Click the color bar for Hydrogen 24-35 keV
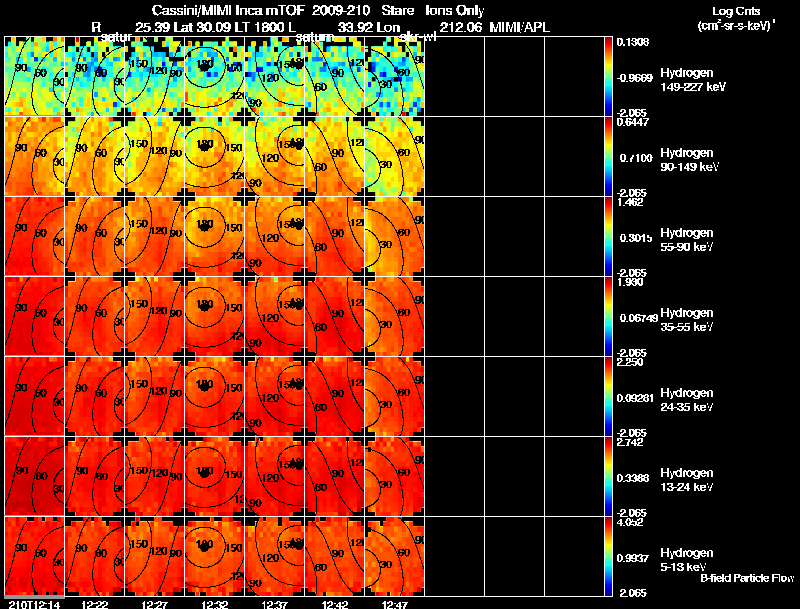Screen dimensions: 800x609 point(608,396)
